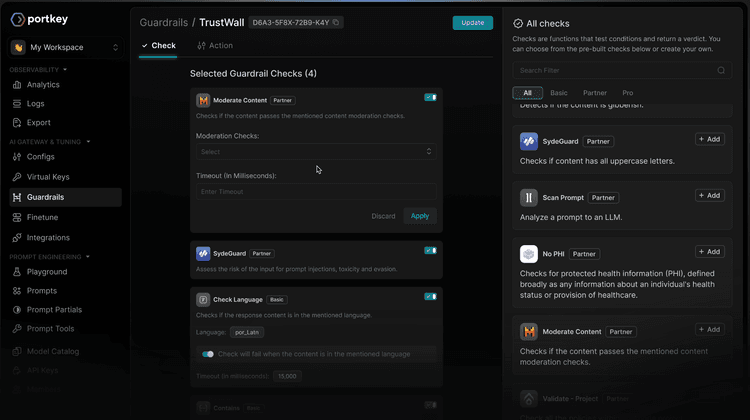Image resolution: width=750 pixels, height=420 pixels.
Task: Copy the guardrail ID D6A3-5F8X-72B9-K4Y
Action: click(336, 22)
